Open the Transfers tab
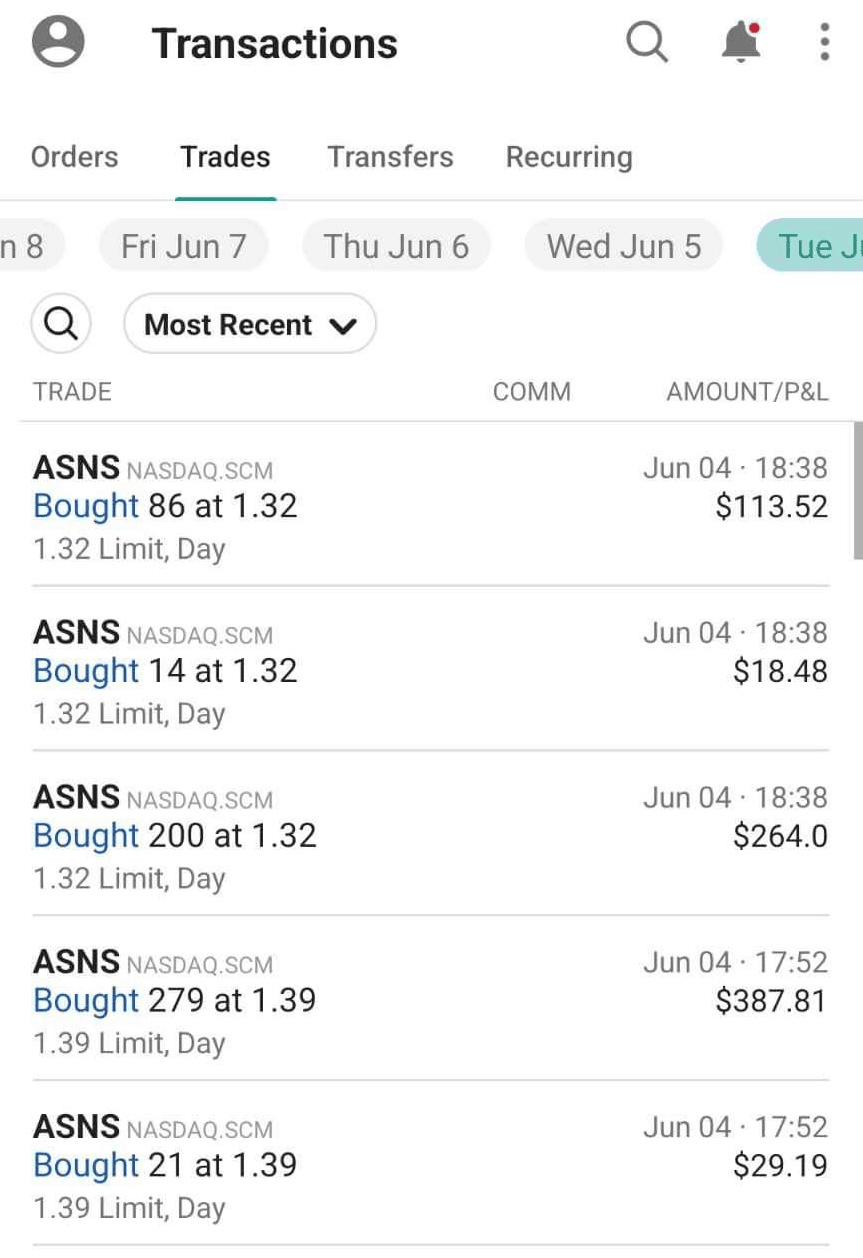 [x=390, y=157]
